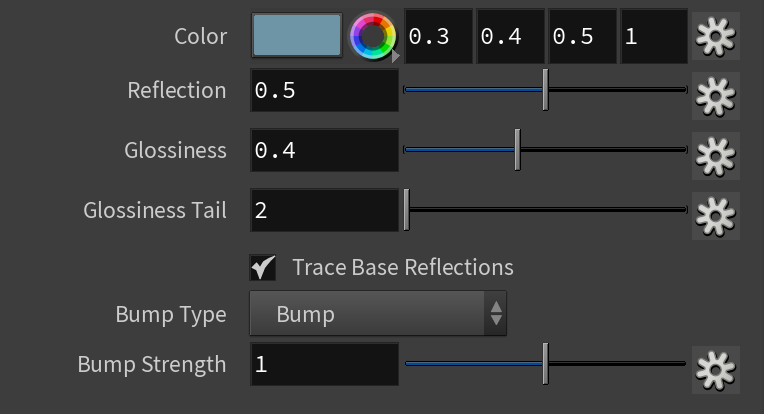Open the Bump Type dropdown

click(x=378, y=313)
